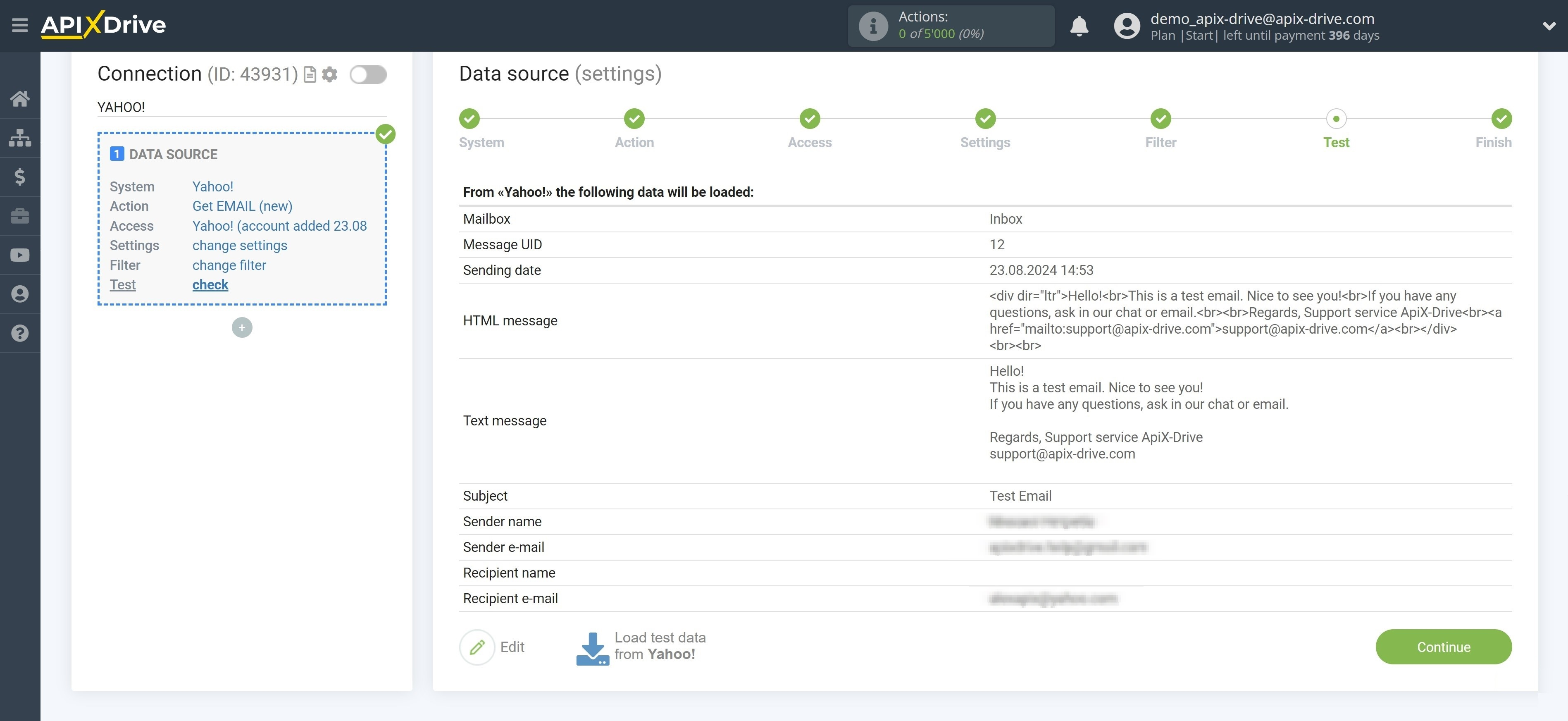Click the Edit label
Image resolution: width=1568 pixels, height=721 pixels.
[x=512, y=647]
